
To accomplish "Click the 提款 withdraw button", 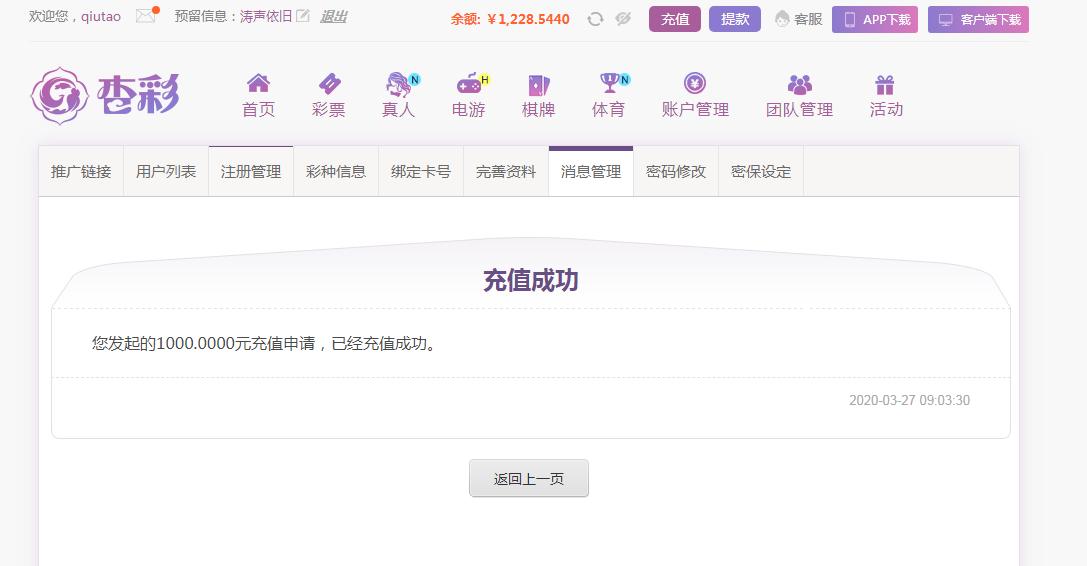I will (735, 19).
